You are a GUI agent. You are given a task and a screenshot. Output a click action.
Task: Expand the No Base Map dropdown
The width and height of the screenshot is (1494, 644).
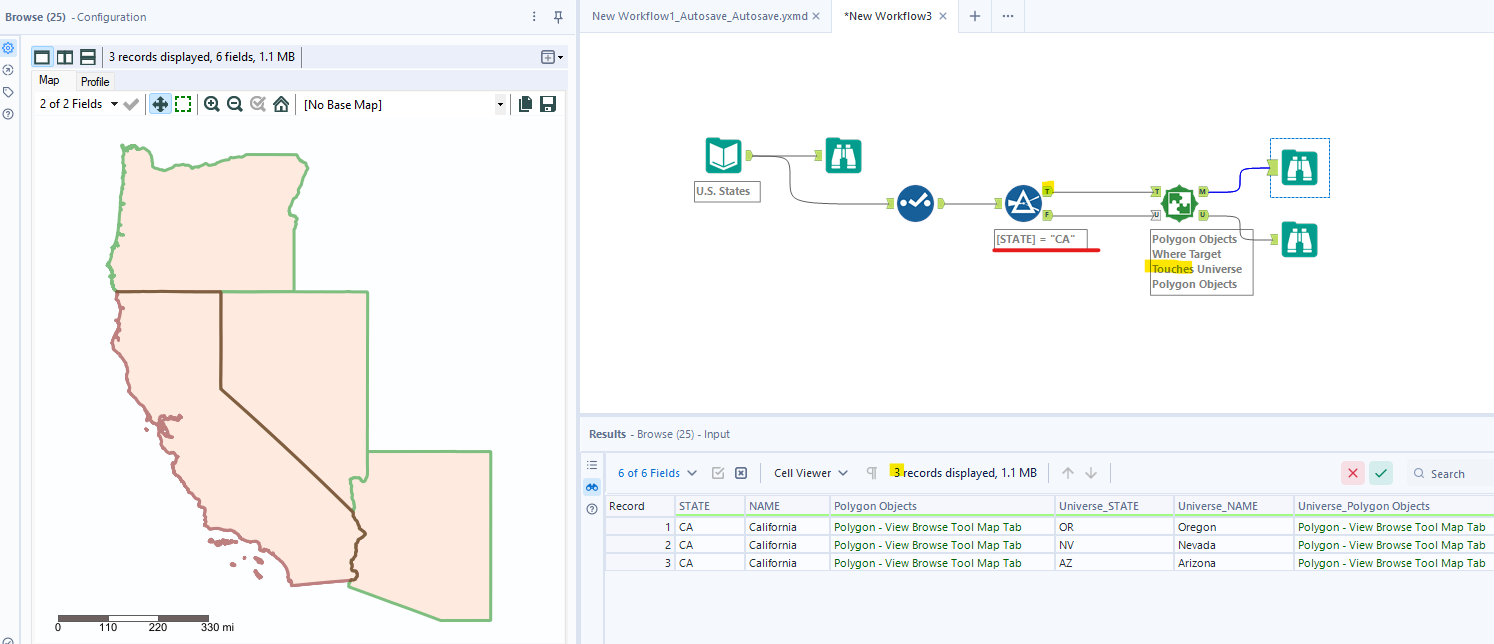click(500, 104)
